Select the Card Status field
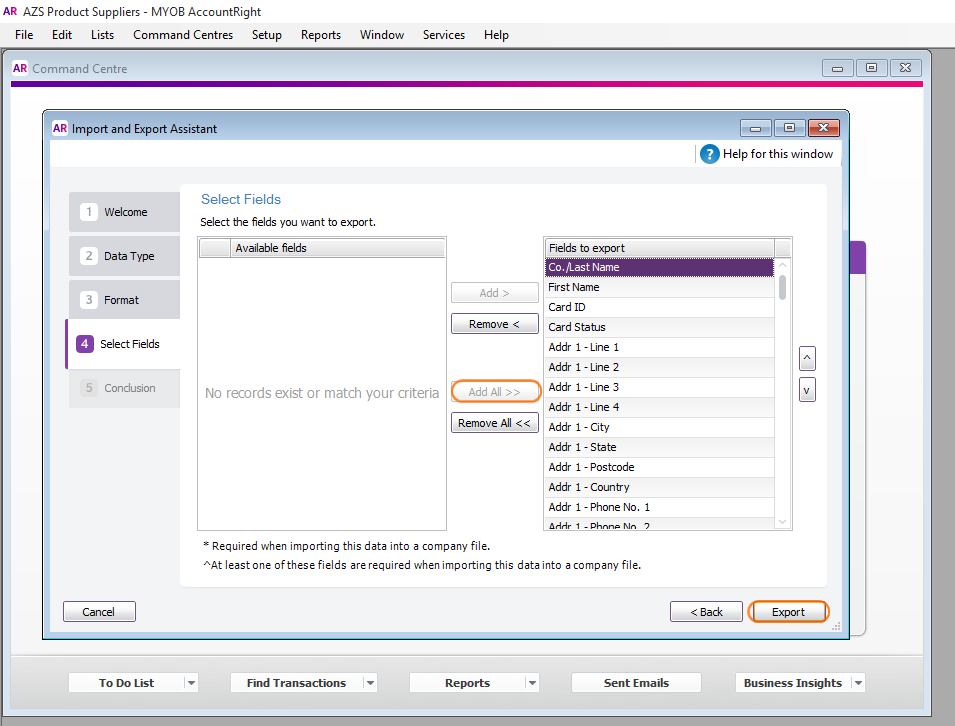The width and height of the screenshot is (955, 726). pyautogui.click(x=660, y=327)
